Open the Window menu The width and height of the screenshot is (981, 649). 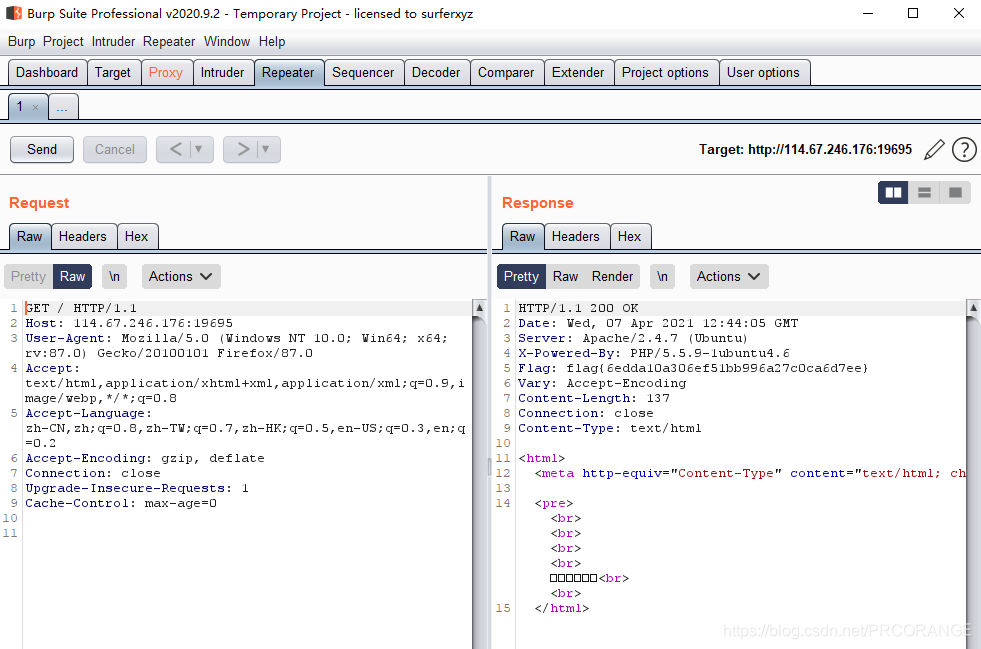(x=227, y=41)
